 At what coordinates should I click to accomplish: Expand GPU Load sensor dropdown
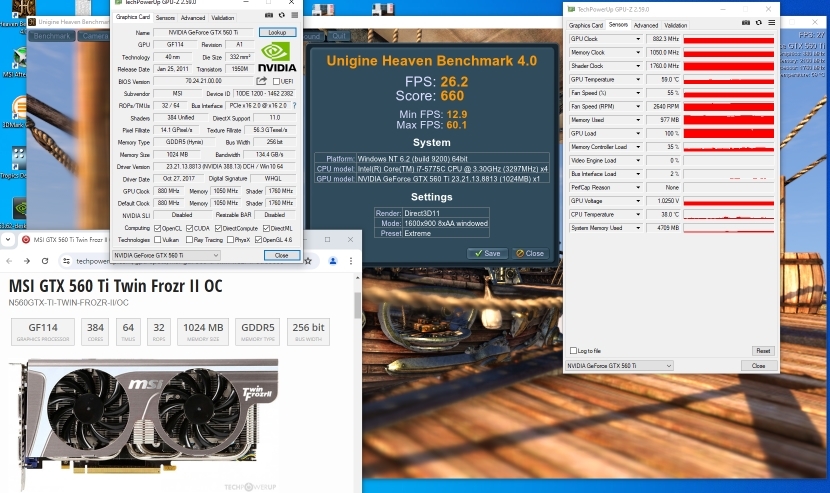tap(638, 133)
